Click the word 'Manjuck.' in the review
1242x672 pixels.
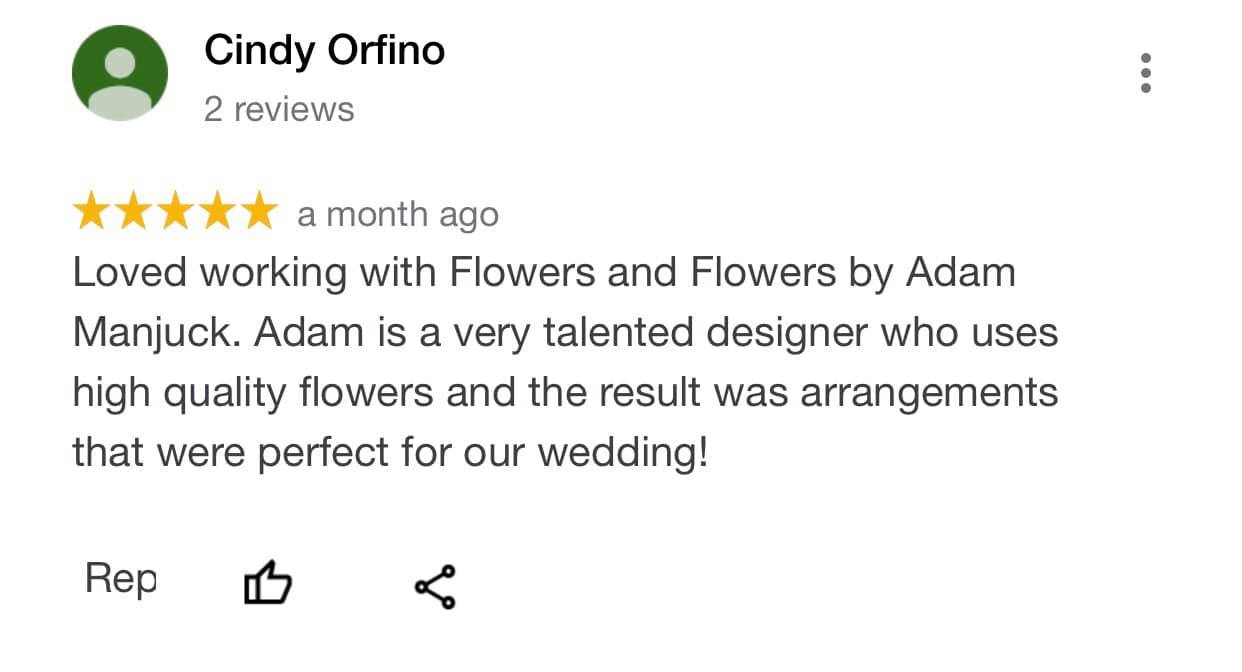[156, 333]
